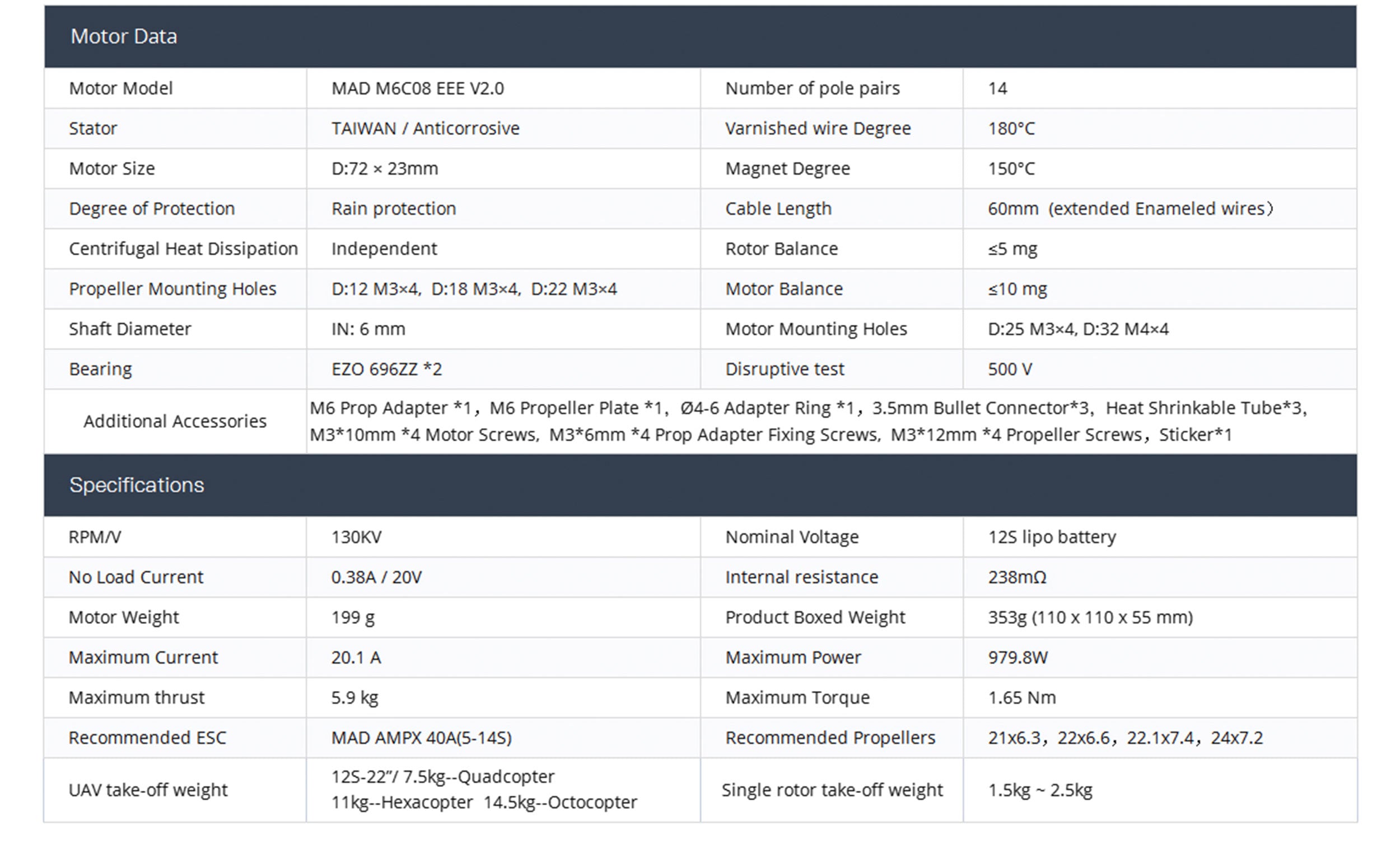Select the D:72 × 23mm motor size value
This screenshot has width=1400, height=845.
(385, 169)
